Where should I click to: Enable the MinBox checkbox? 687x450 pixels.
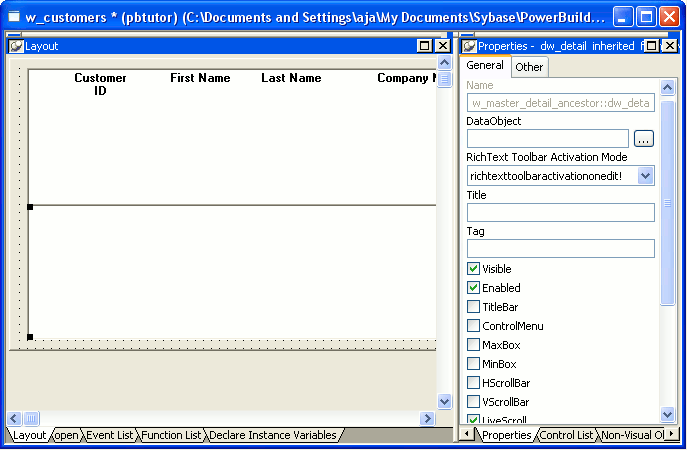pos(473,364)
